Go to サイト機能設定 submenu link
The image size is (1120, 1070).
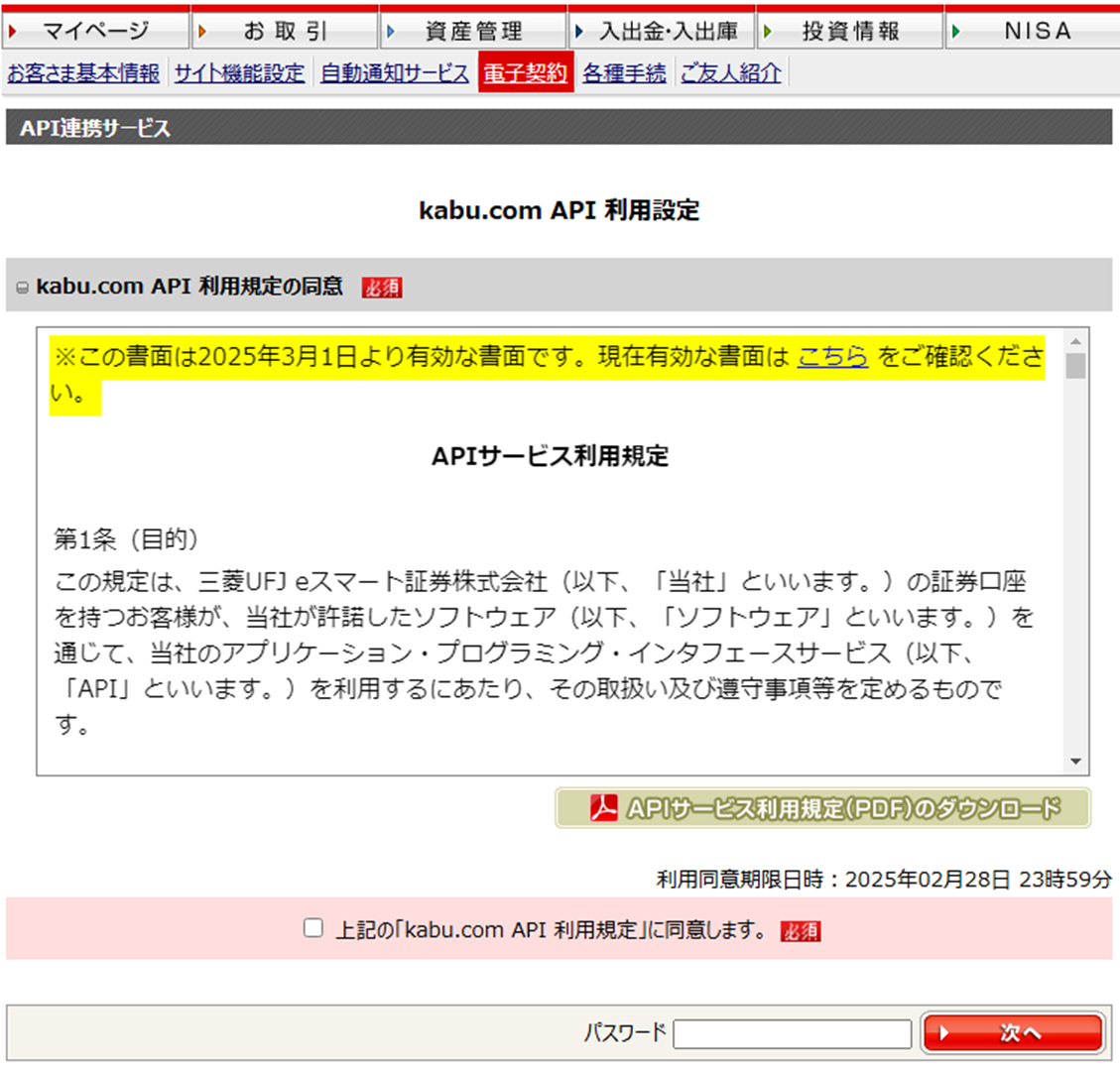pyautogui.click(x=239, y=72)
